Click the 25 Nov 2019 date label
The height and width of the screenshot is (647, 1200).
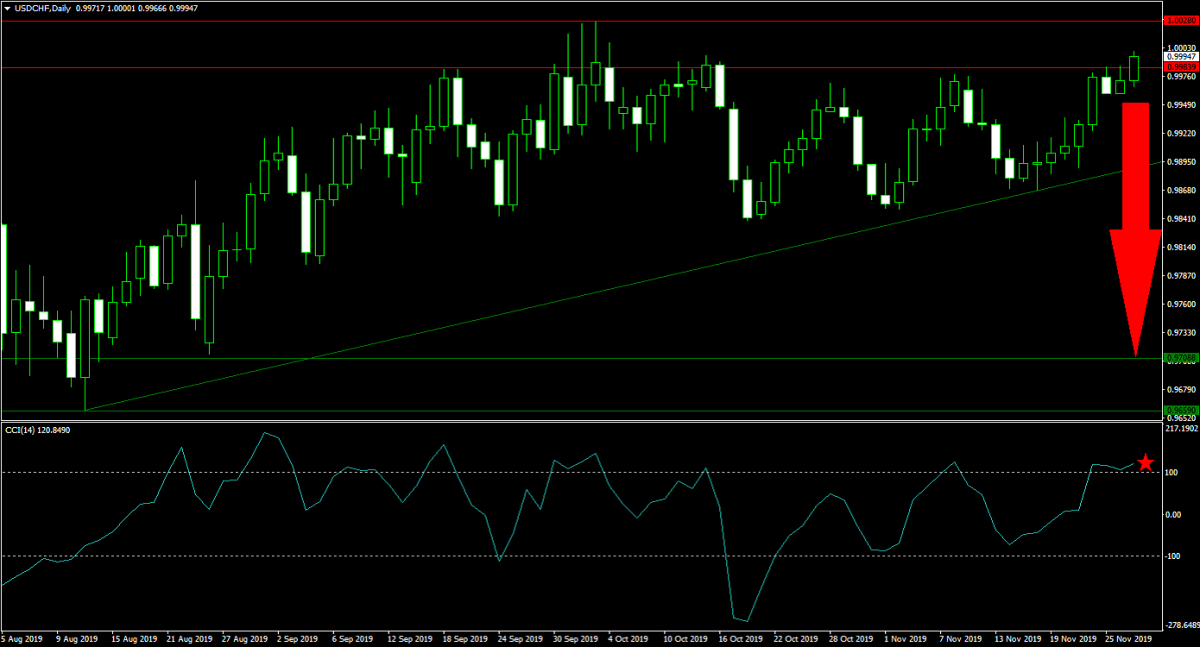1129,637
